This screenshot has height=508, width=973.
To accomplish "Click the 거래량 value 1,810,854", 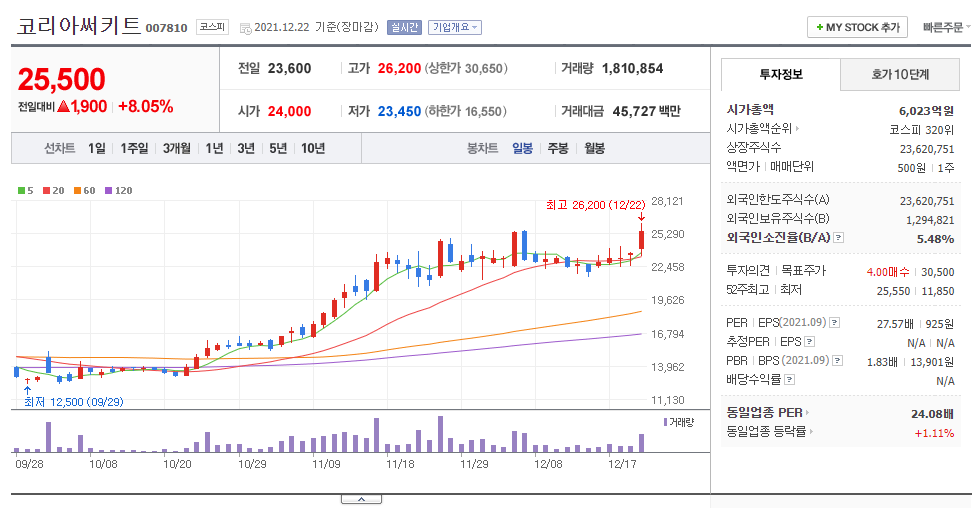I will (x=632, y=68).
